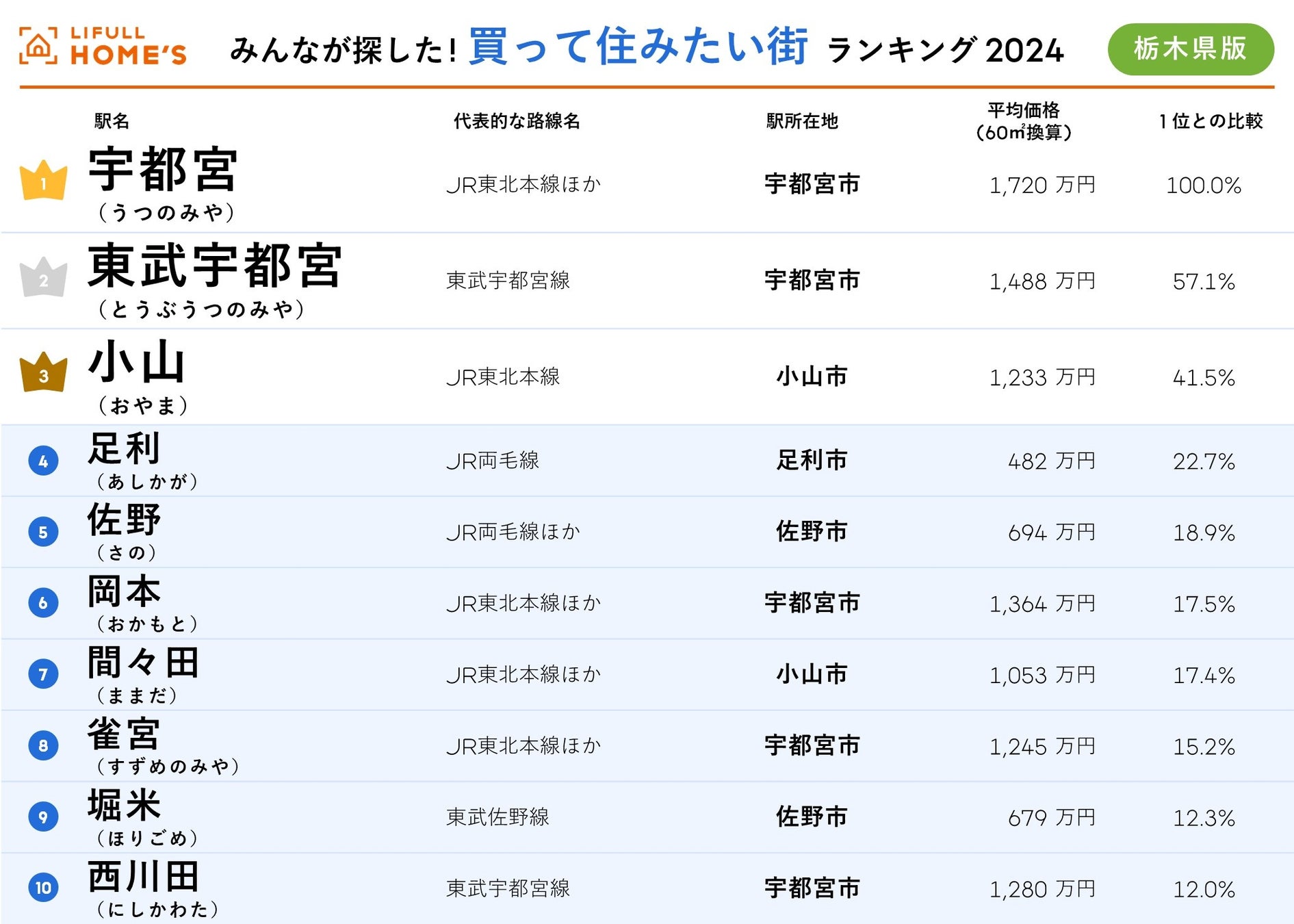The height and width of the screenshot is (924, 1294).
Task: Click the 宇都宮 station name
Action: 163,170
